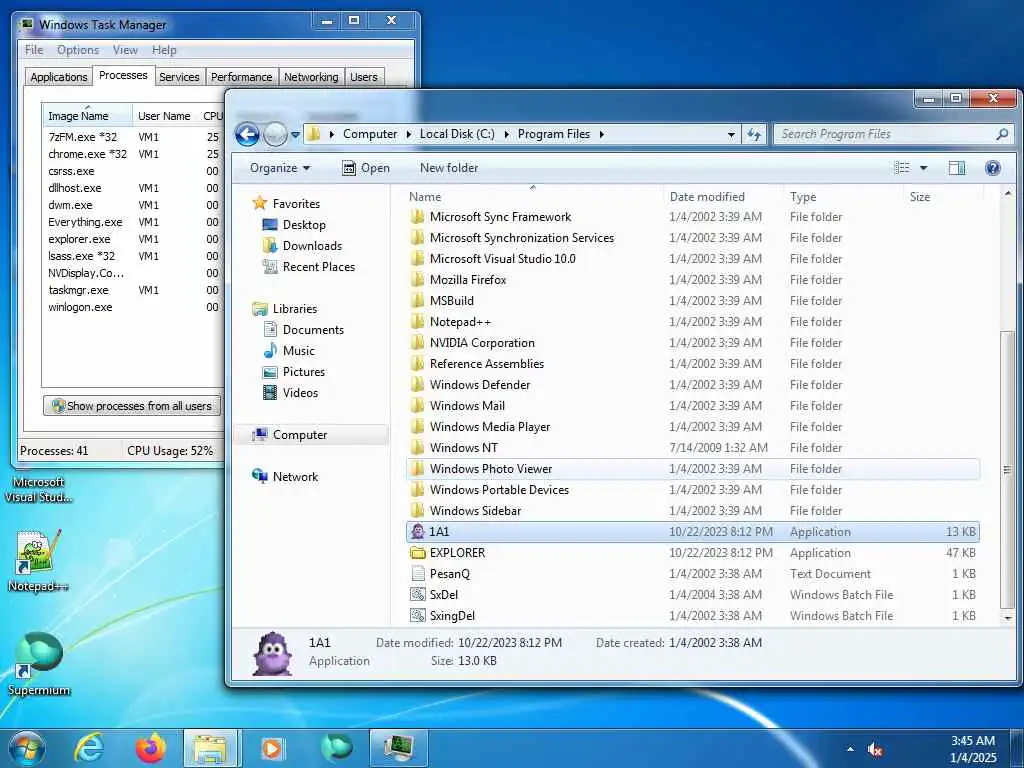
Task: Select the Windows Photo Viewer folder row
Action: tap(693, 469)
